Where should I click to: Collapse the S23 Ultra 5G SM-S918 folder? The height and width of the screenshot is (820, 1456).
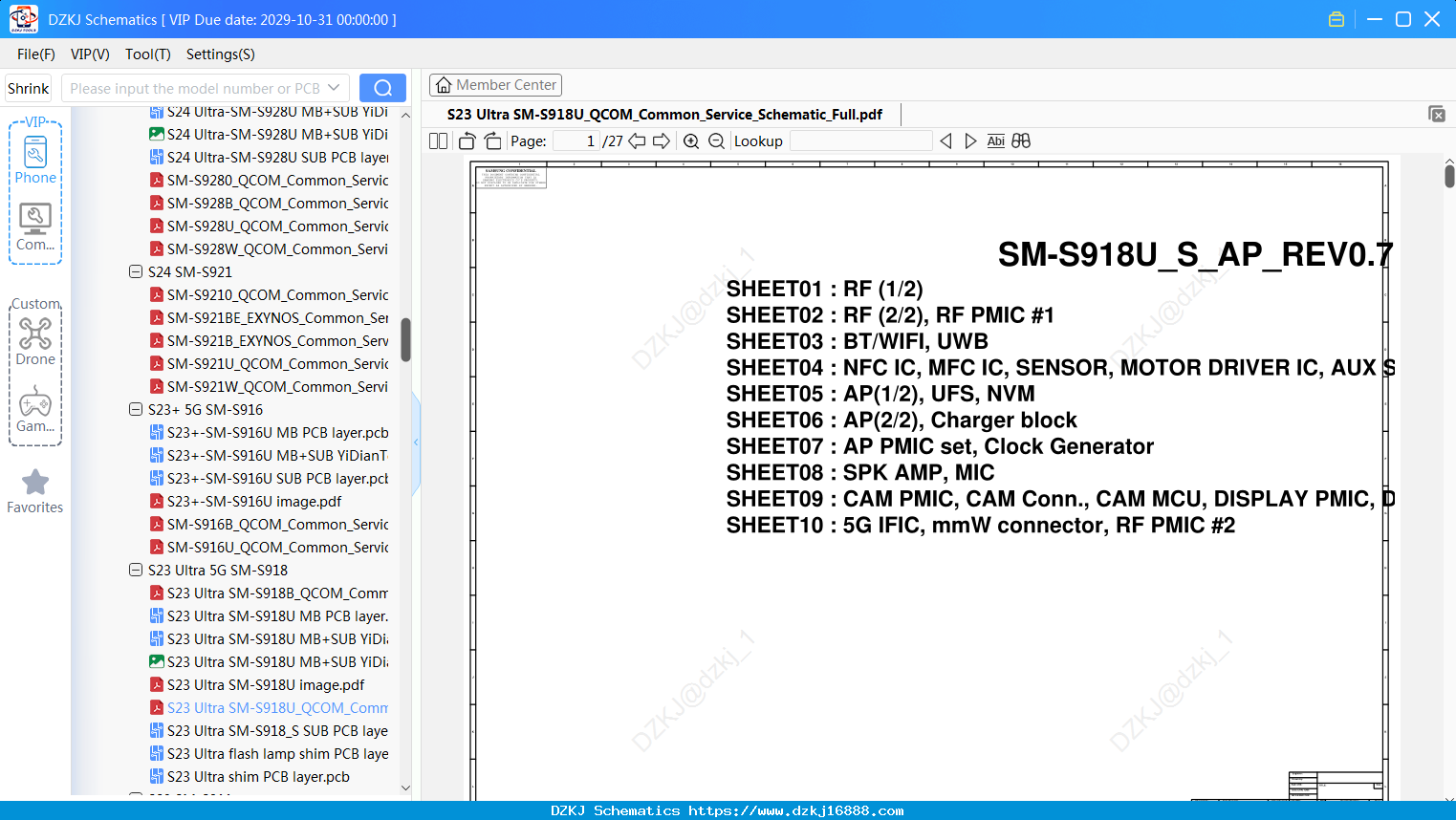136,570
